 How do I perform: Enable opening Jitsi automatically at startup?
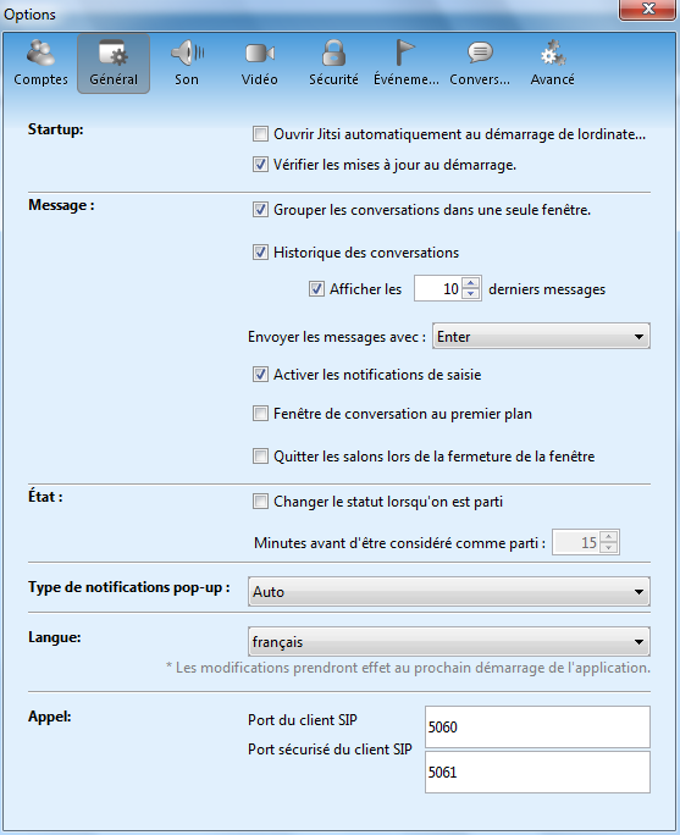click(260, 134)
